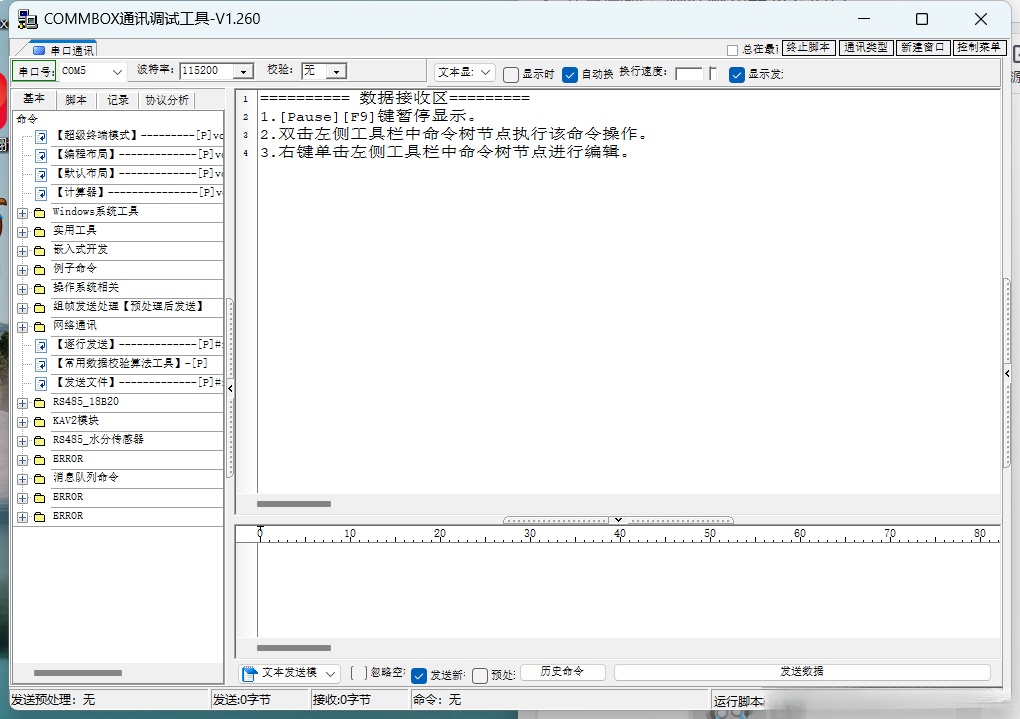Open the 校验 parity dropdown
The width and height of the screenshot is (1020, 719).
[x=336, y=72]
